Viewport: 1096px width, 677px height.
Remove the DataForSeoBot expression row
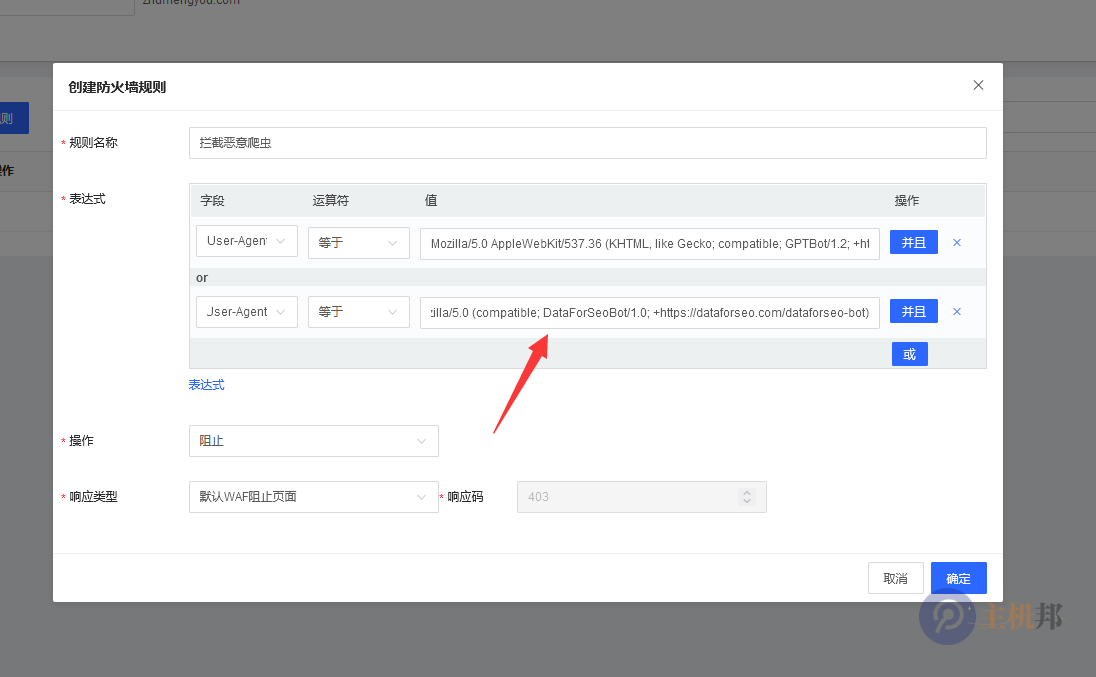point(957,312)
